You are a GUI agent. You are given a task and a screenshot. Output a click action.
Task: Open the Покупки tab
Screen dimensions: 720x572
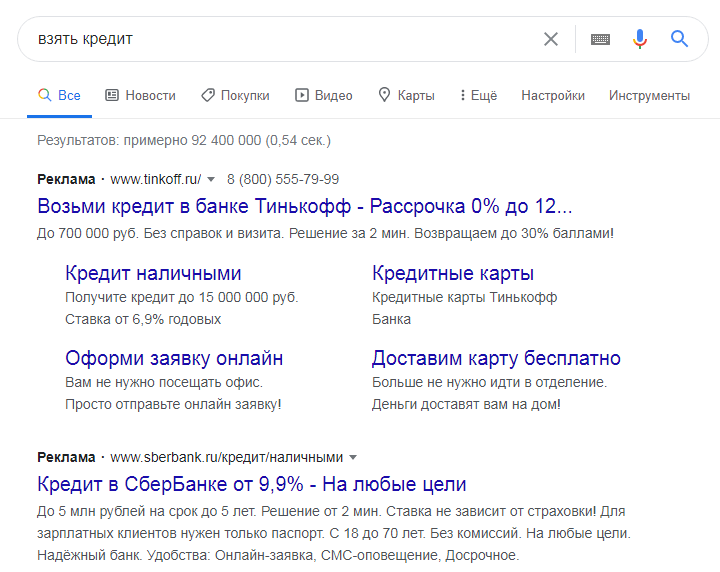235,95
